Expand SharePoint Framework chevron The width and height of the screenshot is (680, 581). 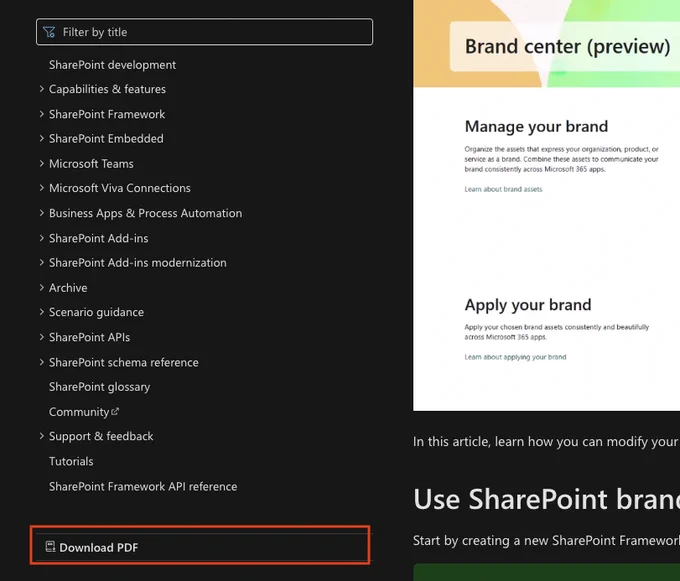[x=42, y=114]
